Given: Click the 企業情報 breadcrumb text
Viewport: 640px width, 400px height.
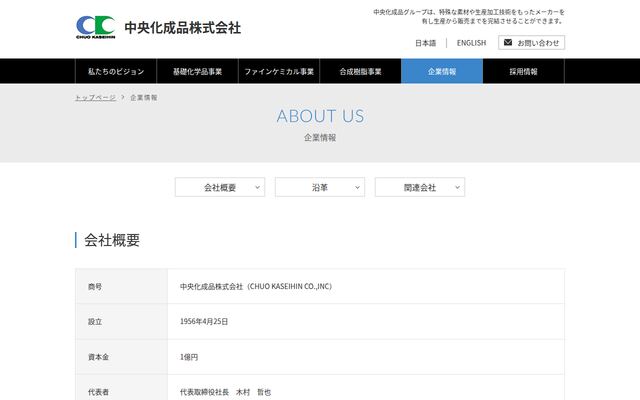Looking at the screenshot, I should tap(144, 98).
